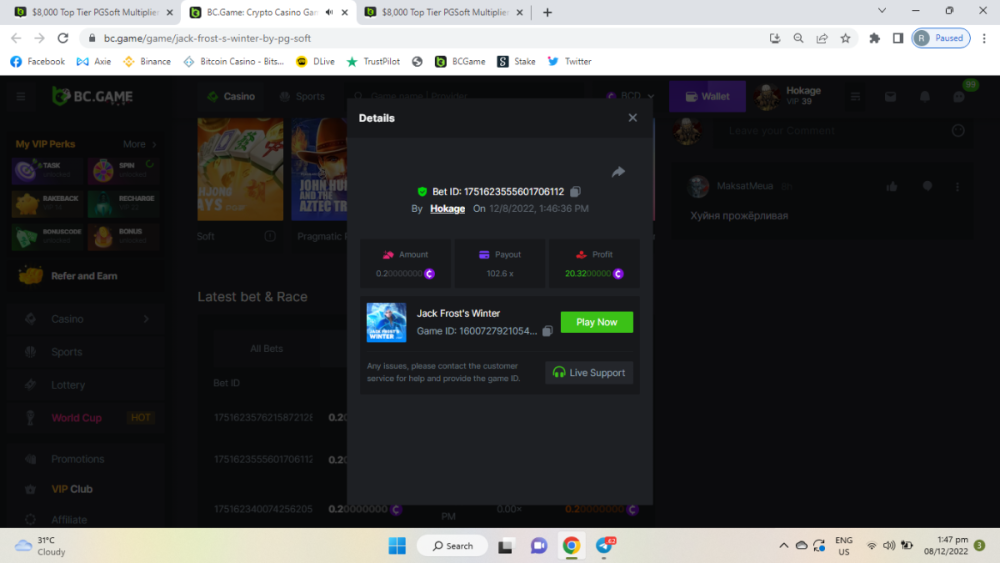Click the Windows Start button
Image resolution: width=1000 pixels, height=563 pixels.
coord(397,545)
